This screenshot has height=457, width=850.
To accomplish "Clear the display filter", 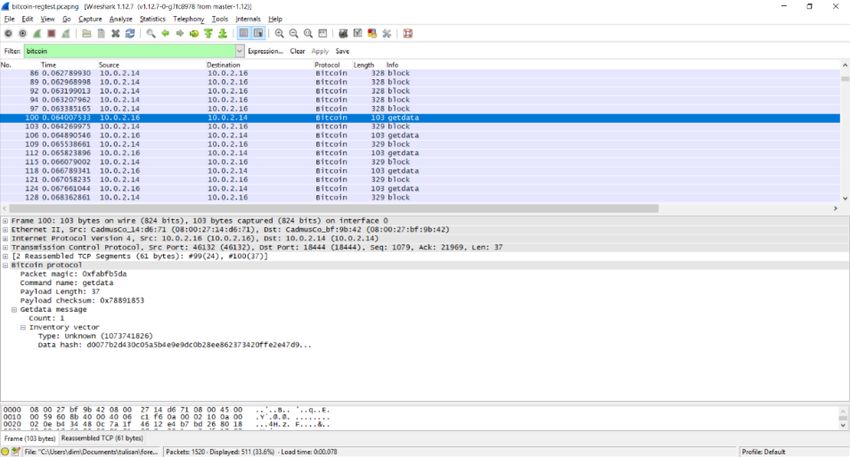I will [x=297, y=51].
